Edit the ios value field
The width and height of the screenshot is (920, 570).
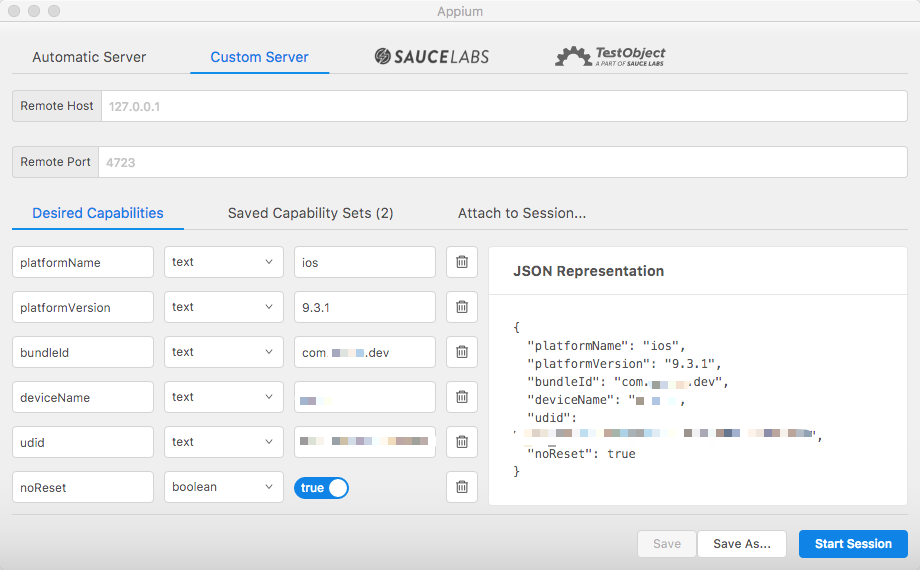[365, 262]
